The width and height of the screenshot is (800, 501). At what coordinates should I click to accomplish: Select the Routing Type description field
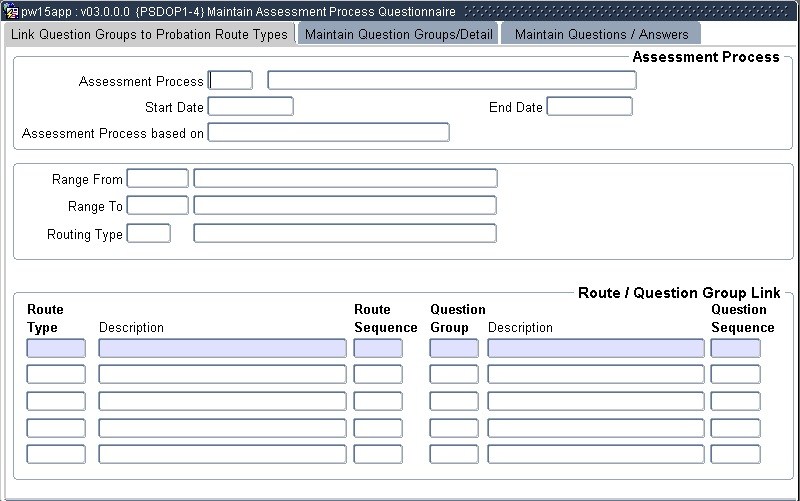click(345, 234)
